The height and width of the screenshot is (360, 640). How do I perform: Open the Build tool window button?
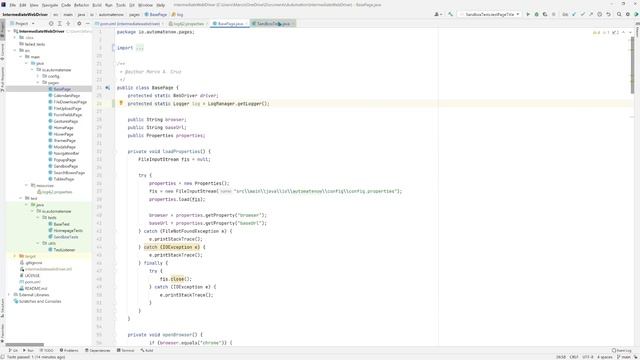click(147, 350)
